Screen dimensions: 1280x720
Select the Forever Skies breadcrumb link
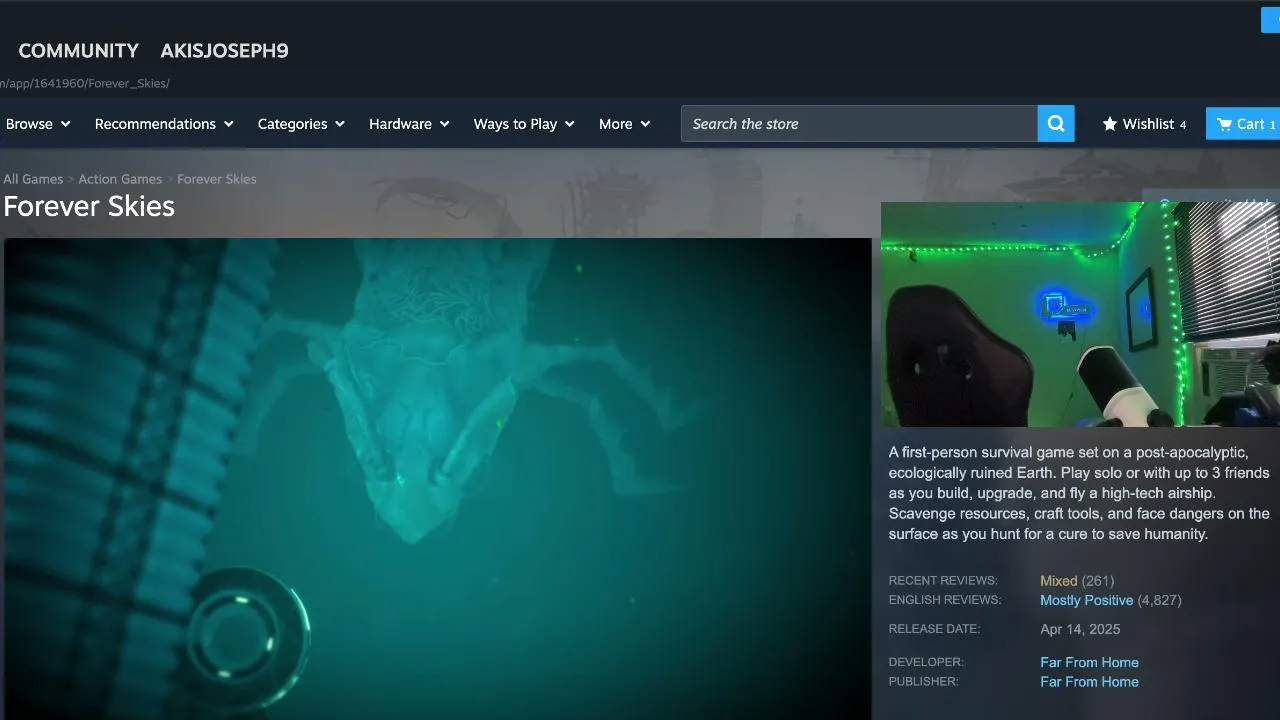[217, 179]
